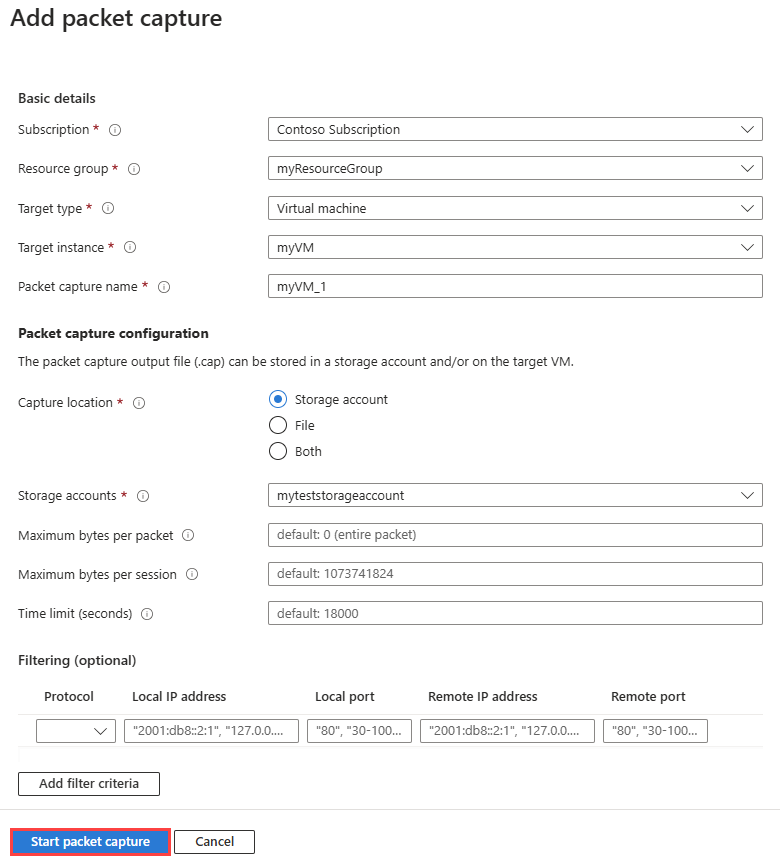Select the File capture location option
The width and height of the screenshot is (780, 868).
point(278,425)
